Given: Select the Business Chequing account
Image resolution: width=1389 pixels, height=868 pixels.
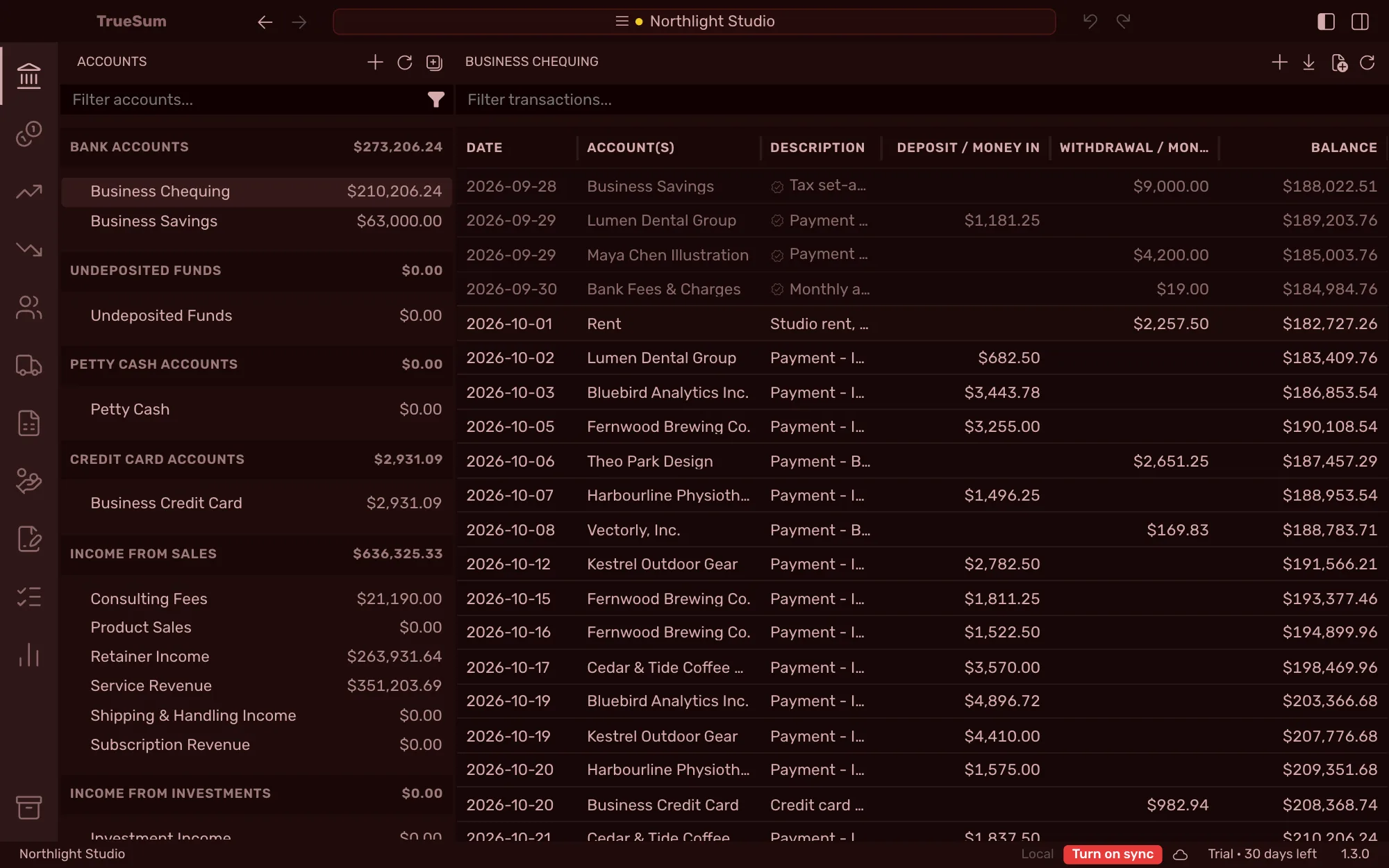Looking at the screenshot, I should coord(256,192).
